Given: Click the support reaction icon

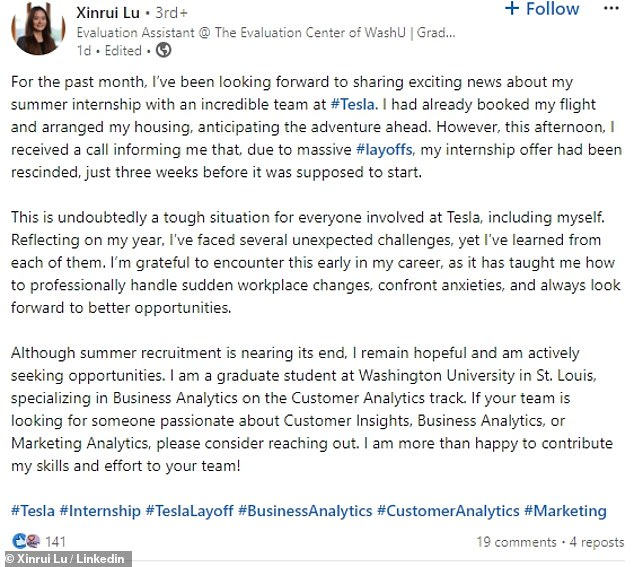Looking at the screenshot, I should click(33, 541).
